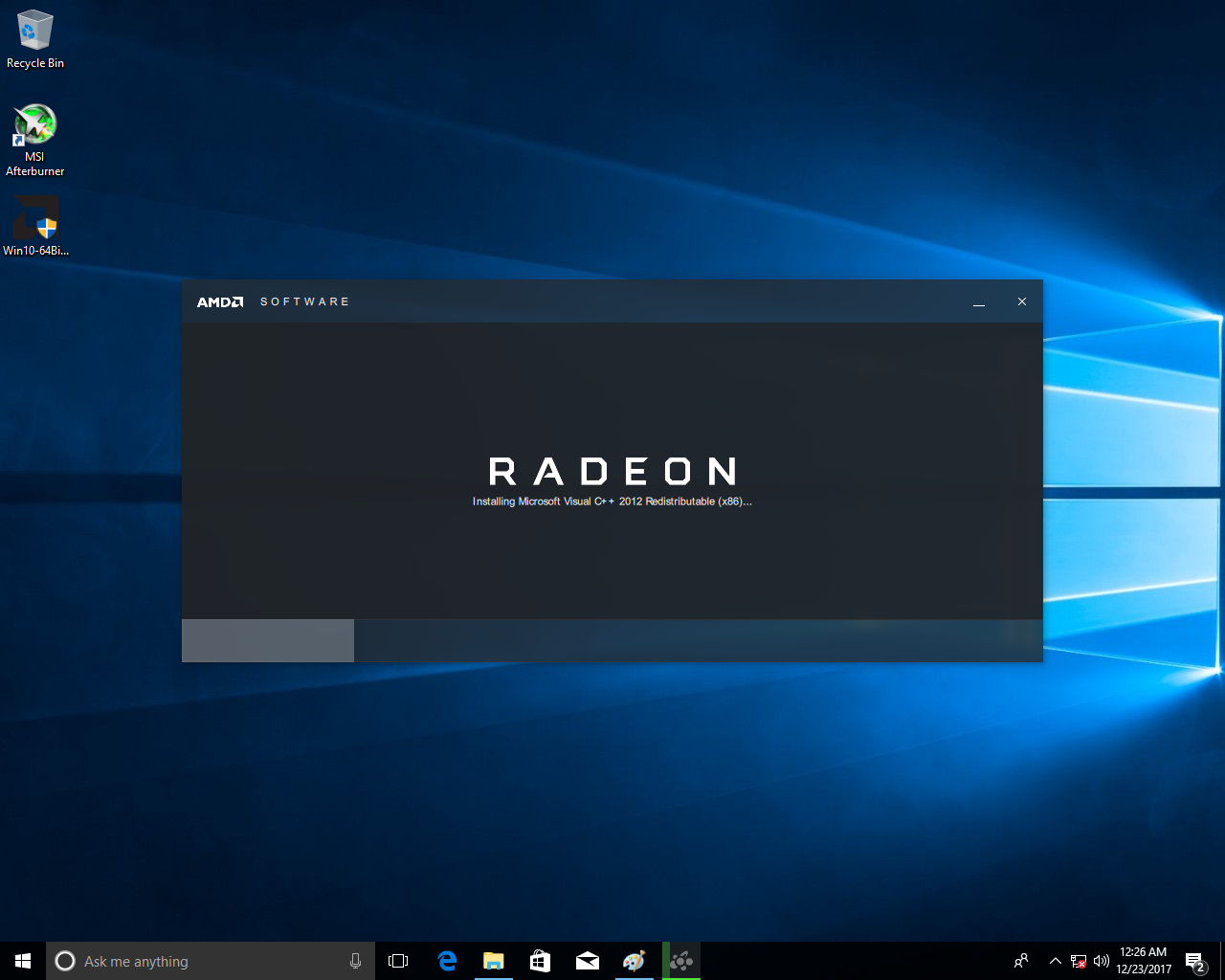Close the AMD Software installer window
Screen dimensions: 1225x980
(1021, 301)
